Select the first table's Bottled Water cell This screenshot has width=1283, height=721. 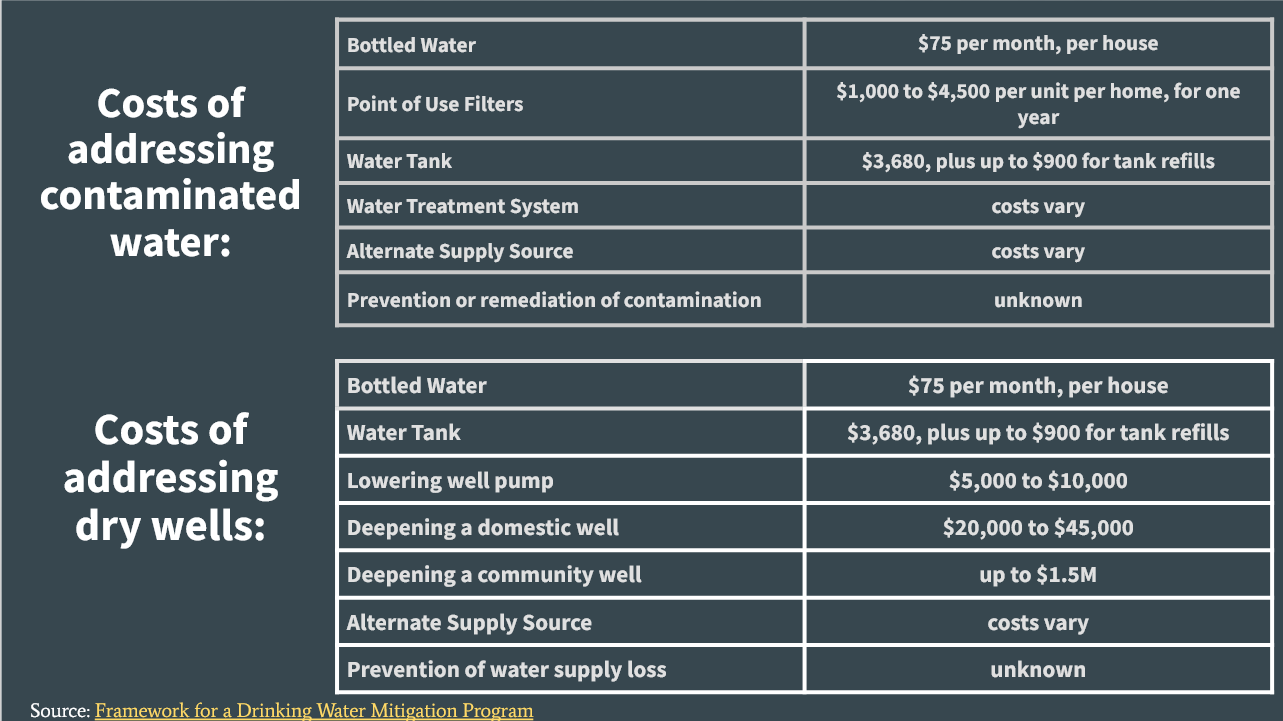(x=570, y=44)
